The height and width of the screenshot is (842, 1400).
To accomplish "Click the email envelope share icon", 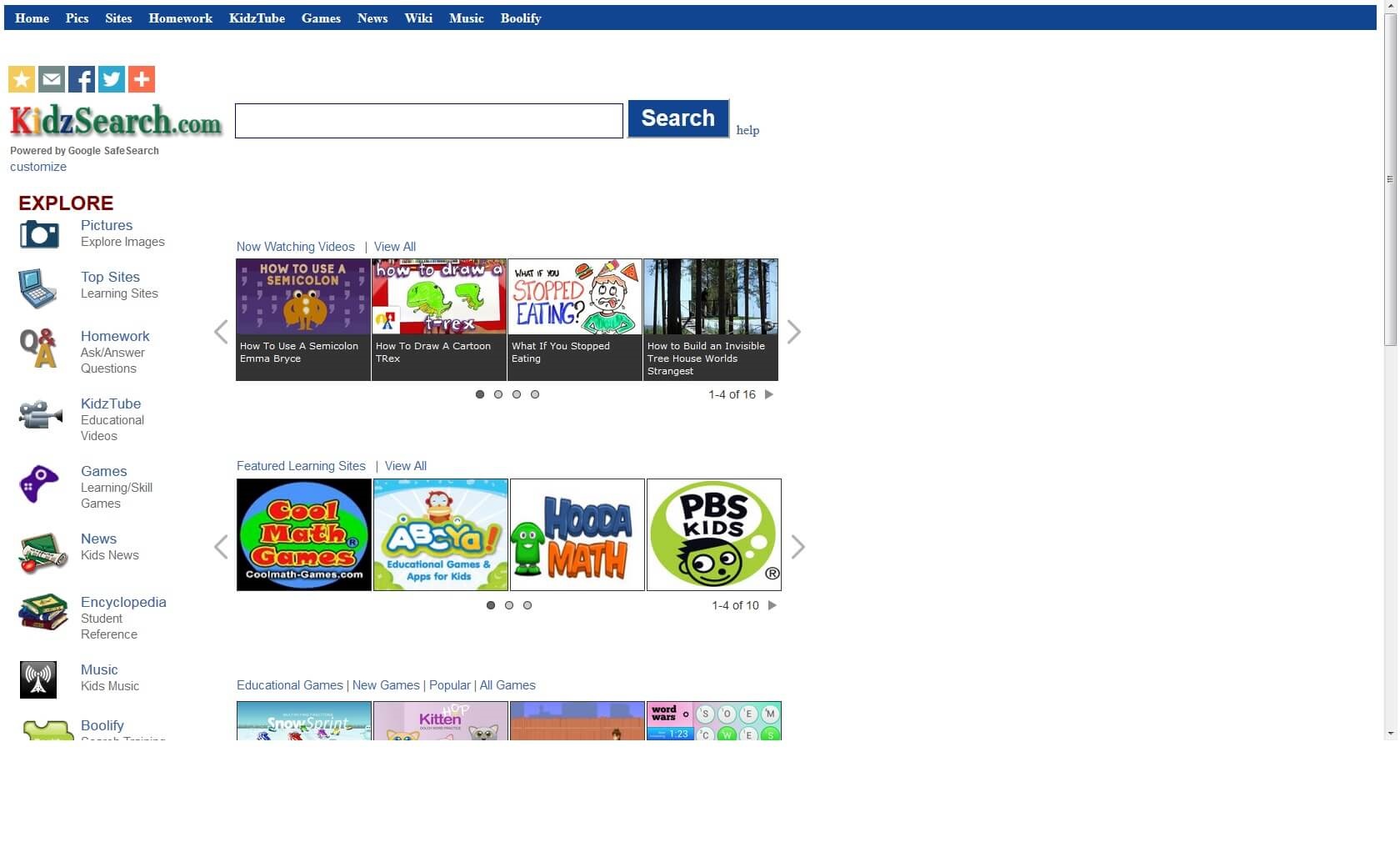I will coord(52,79).
